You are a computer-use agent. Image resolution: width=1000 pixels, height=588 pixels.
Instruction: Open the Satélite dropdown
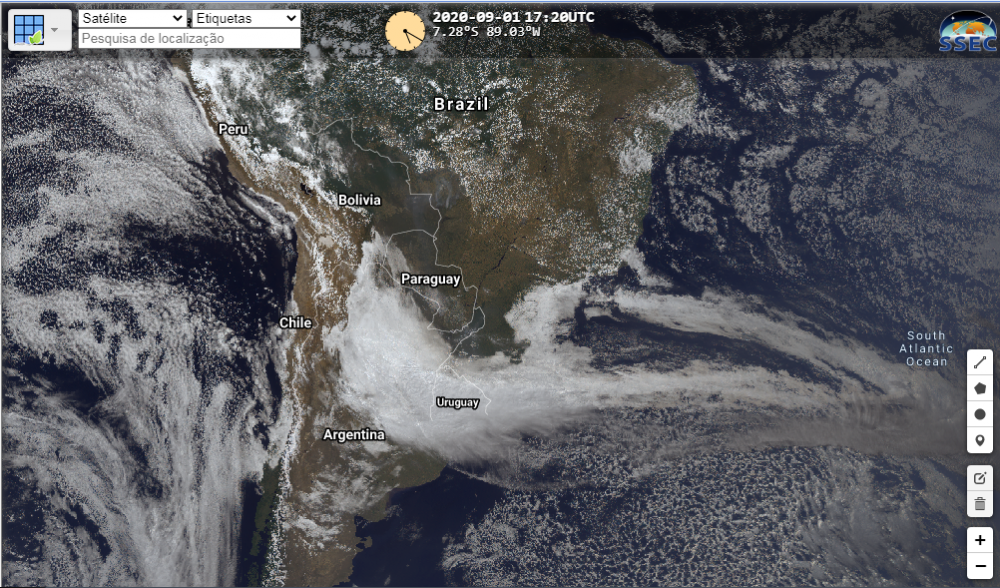click(133, 18)
